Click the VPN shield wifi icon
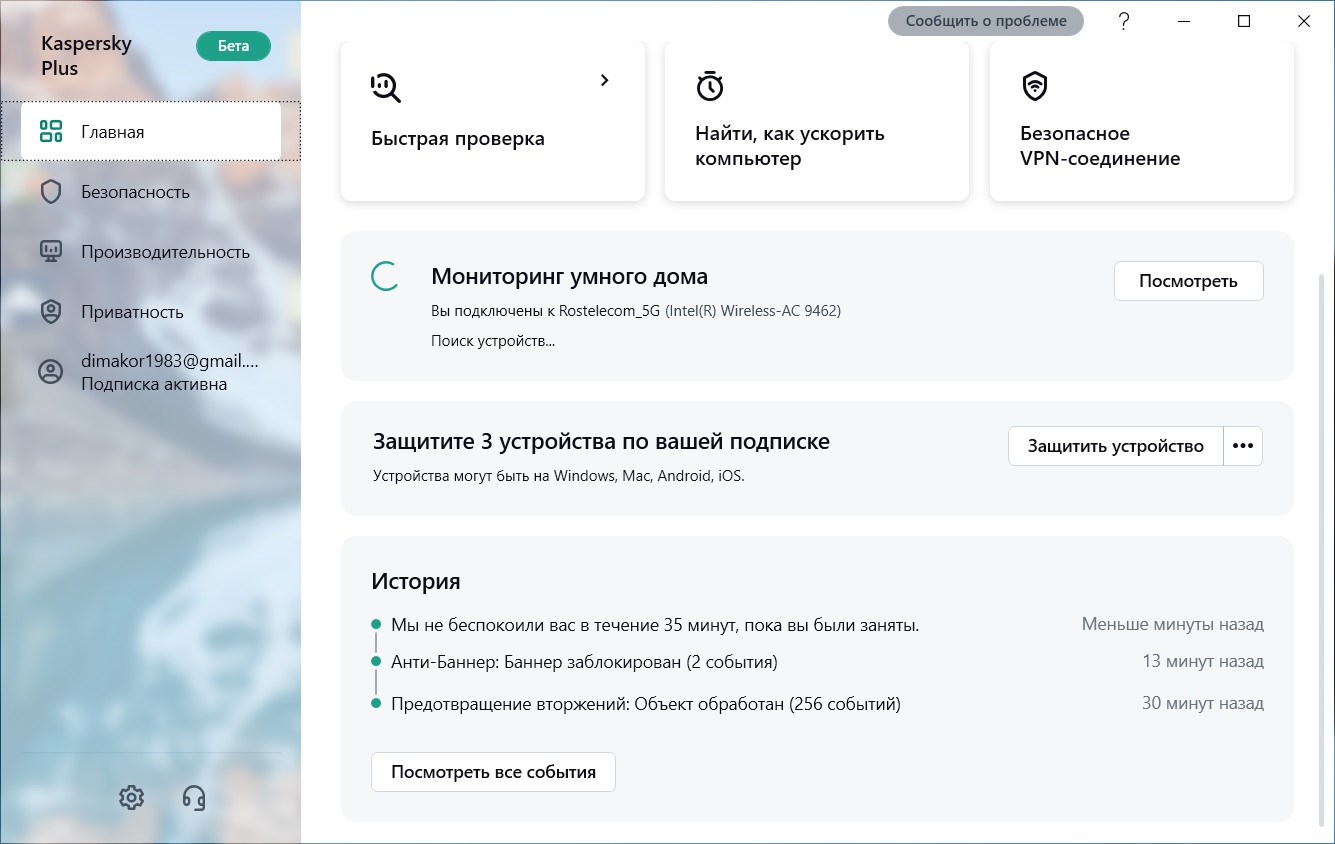The height and width of the screenshot is (844, 1335). click(x=1035, y=86)
